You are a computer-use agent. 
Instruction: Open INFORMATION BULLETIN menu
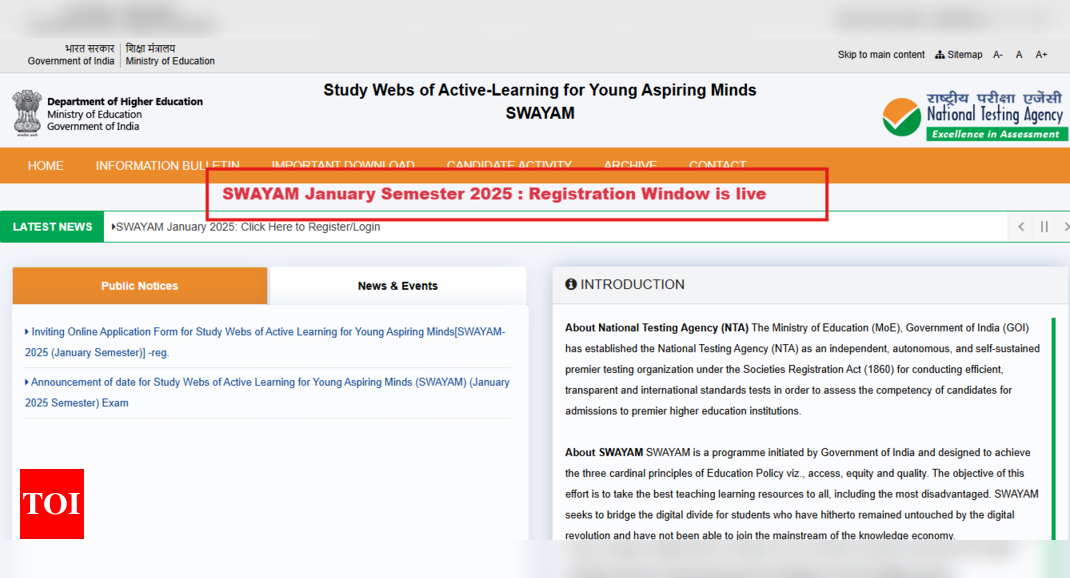coord(167,166)
